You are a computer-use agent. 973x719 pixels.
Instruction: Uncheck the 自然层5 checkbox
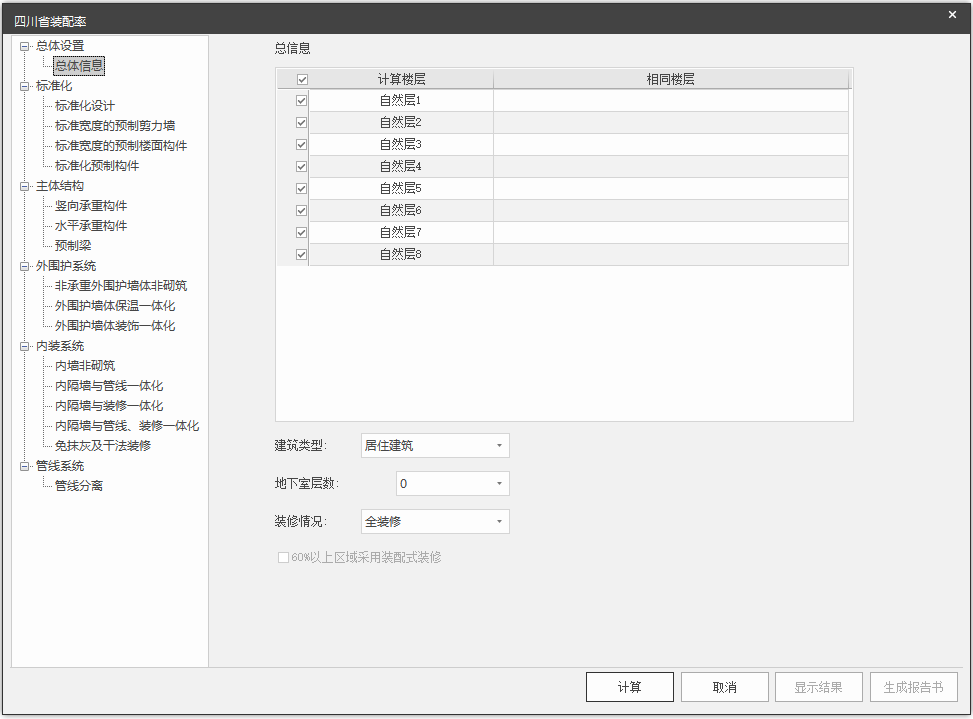click(302, 189)
